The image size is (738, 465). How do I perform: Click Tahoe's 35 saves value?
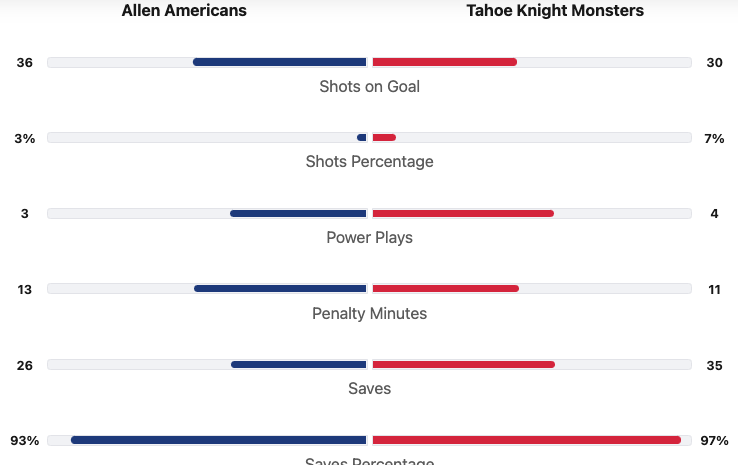point(714,365)
